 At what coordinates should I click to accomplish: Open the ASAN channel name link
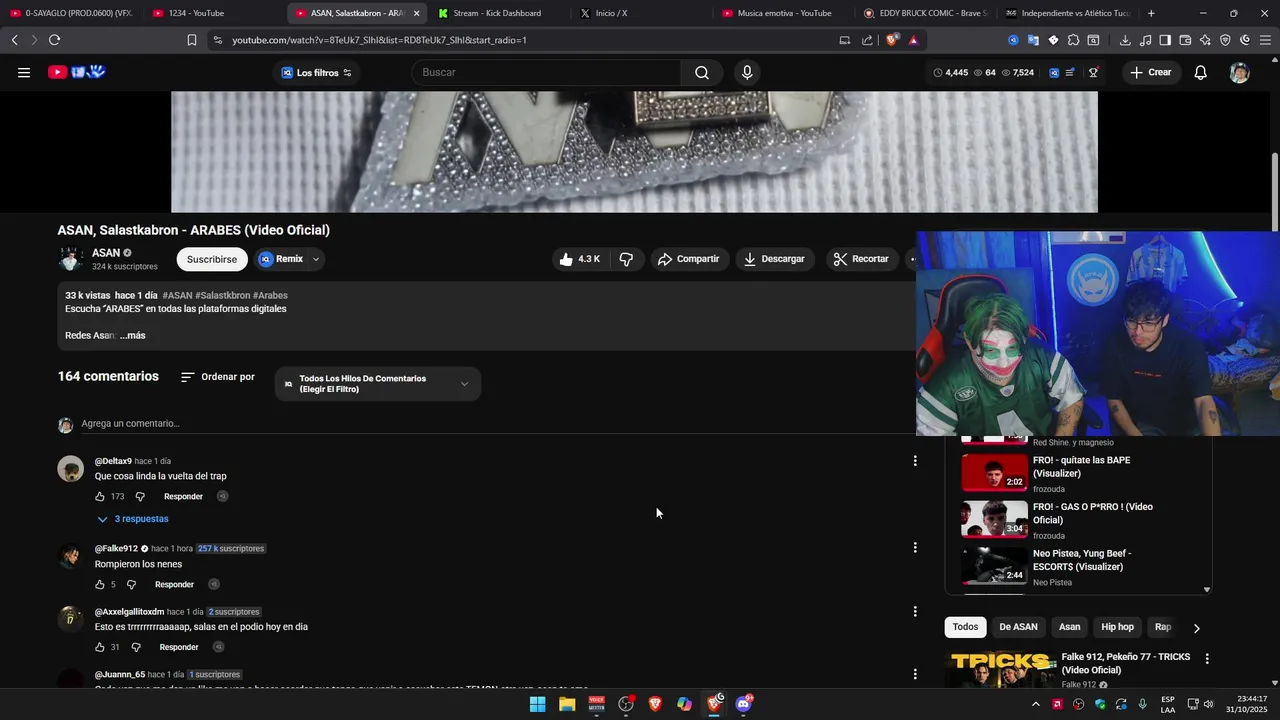pyautogui.click(x=106, y=253)
